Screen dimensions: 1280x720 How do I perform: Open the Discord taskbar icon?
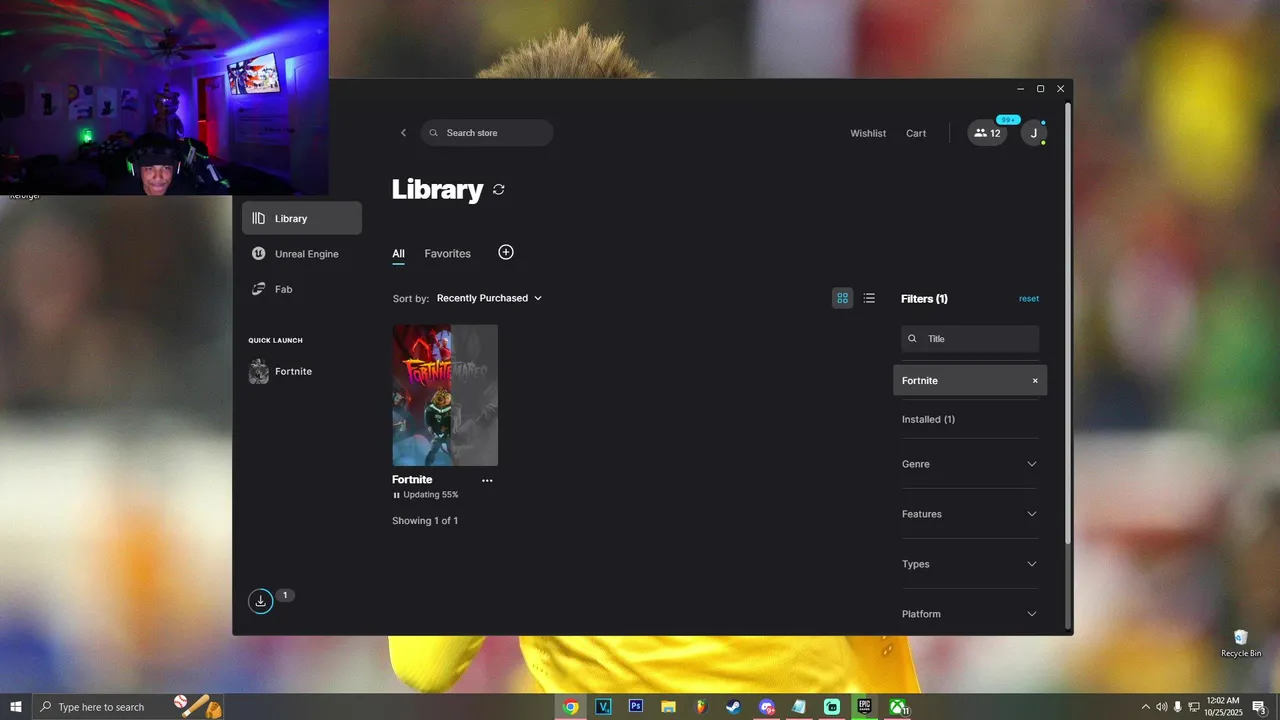pos(767,707)
